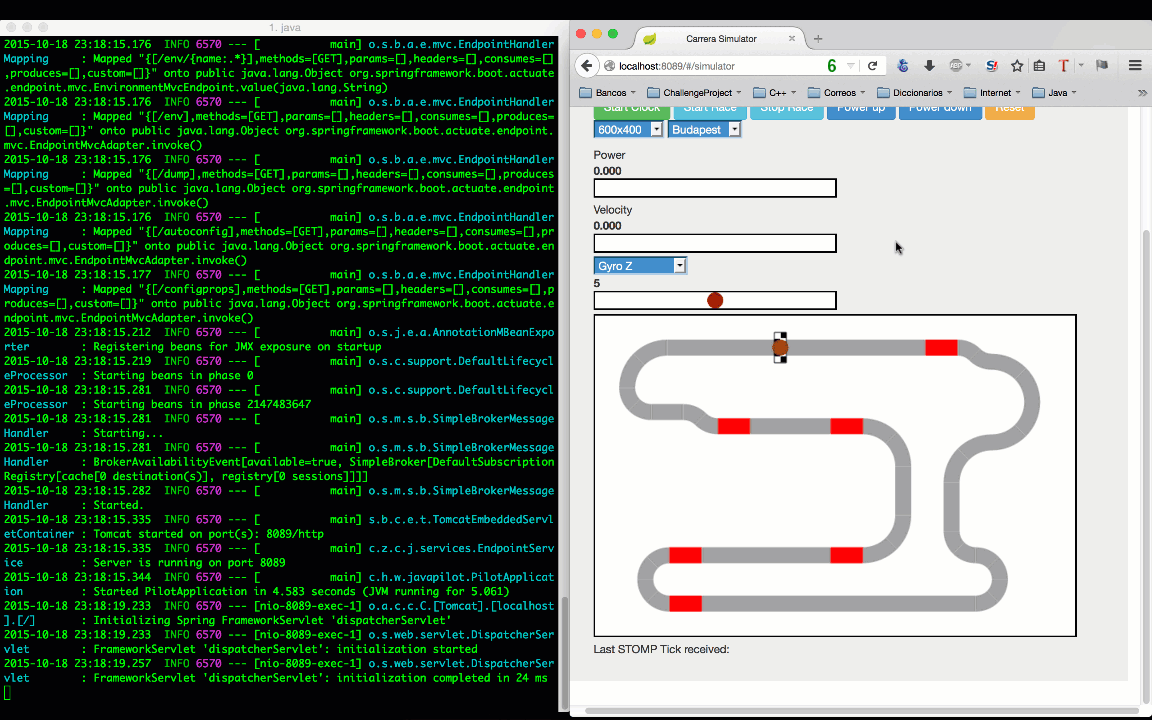Click the globe site identity icon
The image size is (1152, 720).
(609, 66)
